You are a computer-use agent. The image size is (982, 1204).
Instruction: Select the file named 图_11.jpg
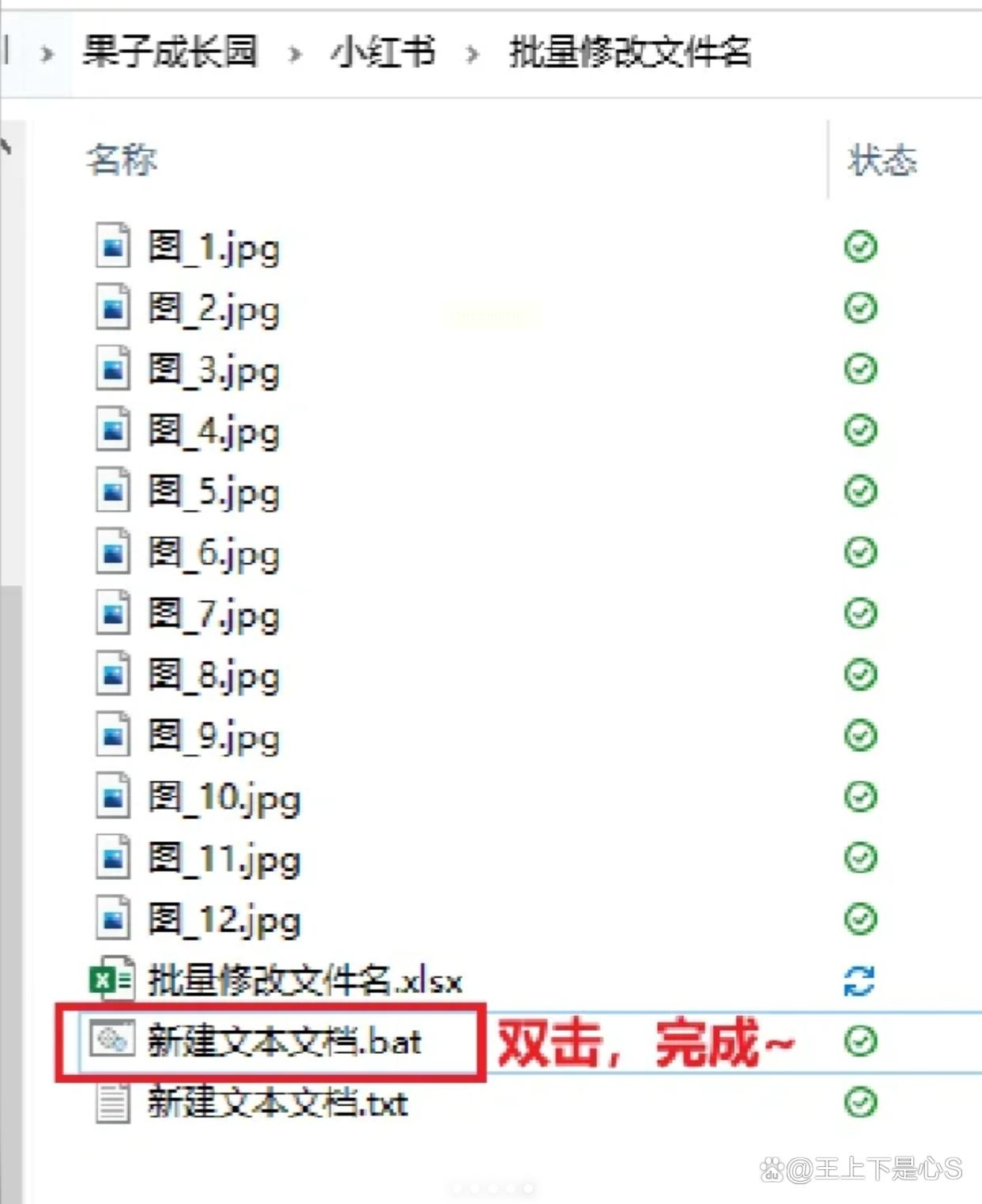coord(225,859)
